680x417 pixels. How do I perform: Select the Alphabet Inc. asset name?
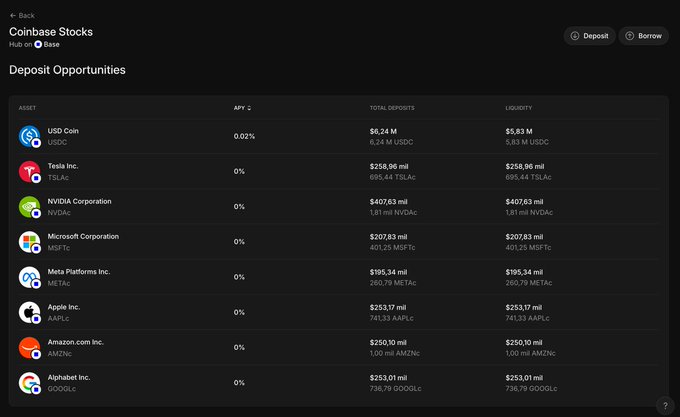[x=69, y=378]
